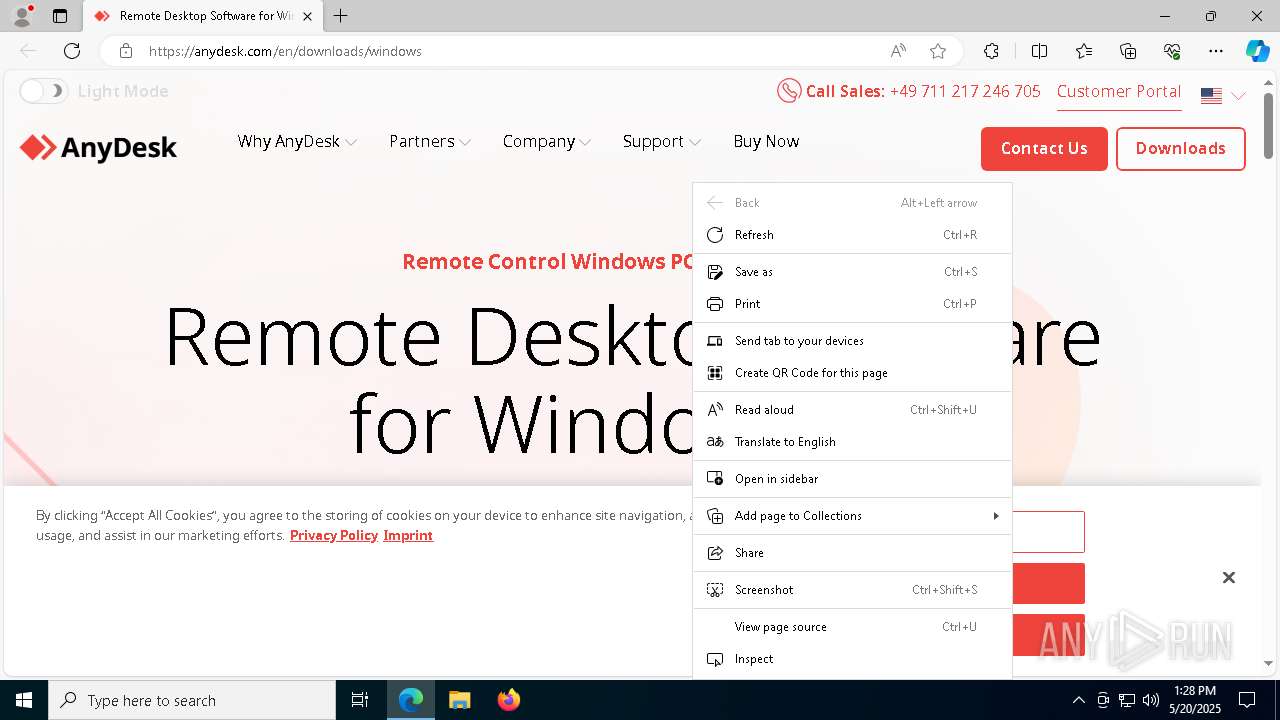Screen dimensions: 1280x720
Task: Choose Print from context menu
Action: (x=852, y=304)
